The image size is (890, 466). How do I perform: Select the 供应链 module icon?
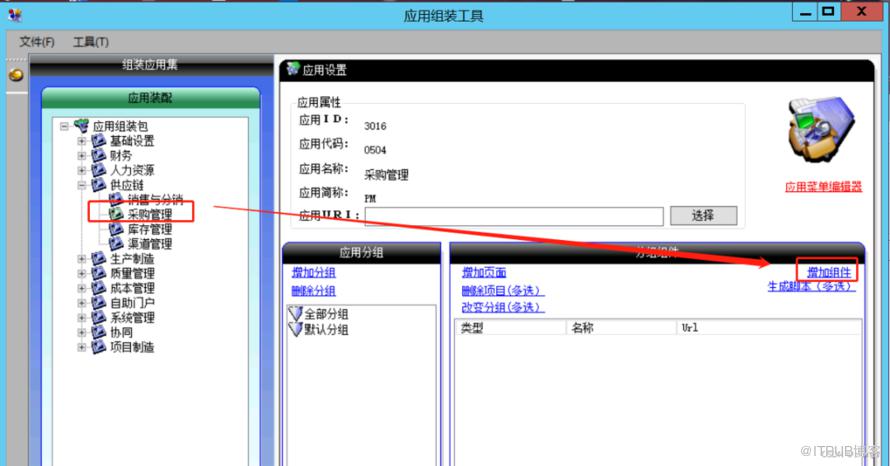(x=99, y=184)
